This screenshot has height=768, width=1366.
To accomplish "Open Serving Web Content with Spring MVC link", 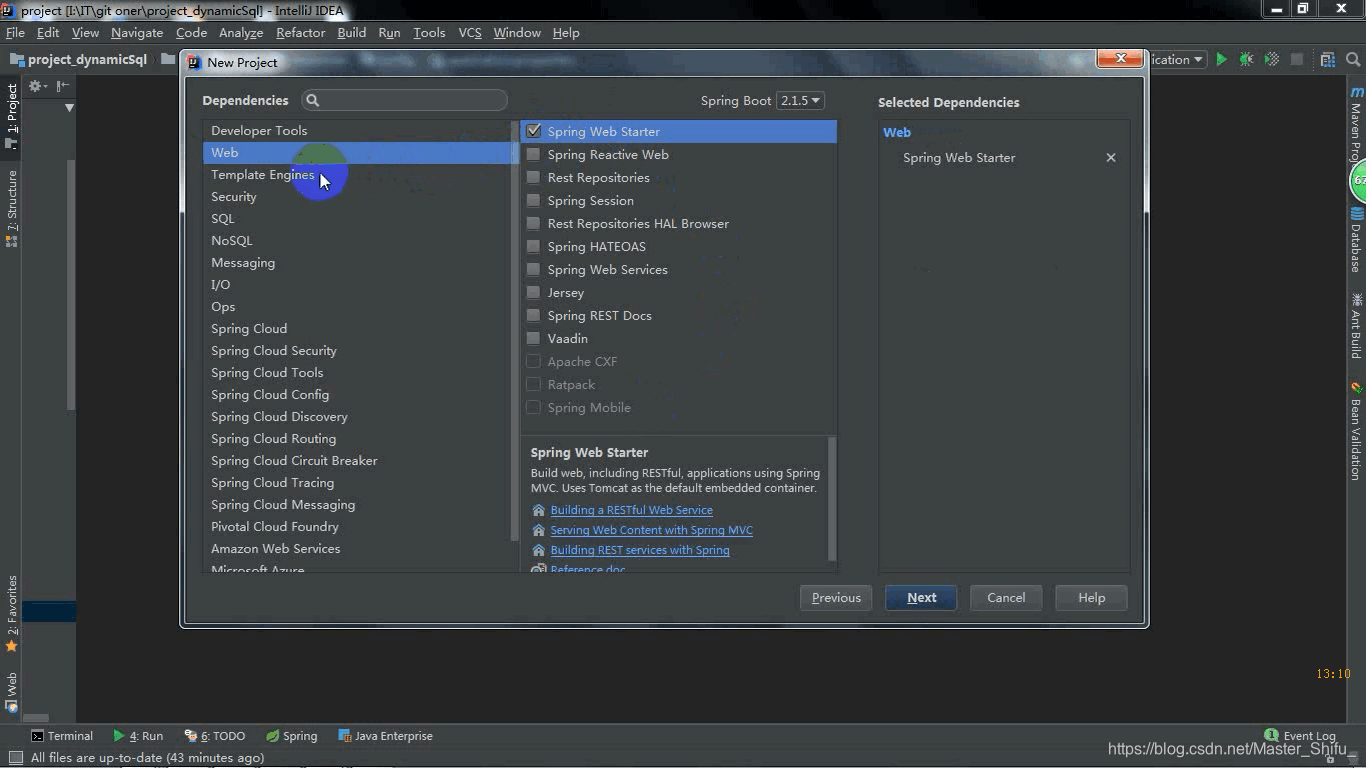I will tap(651, 530).
